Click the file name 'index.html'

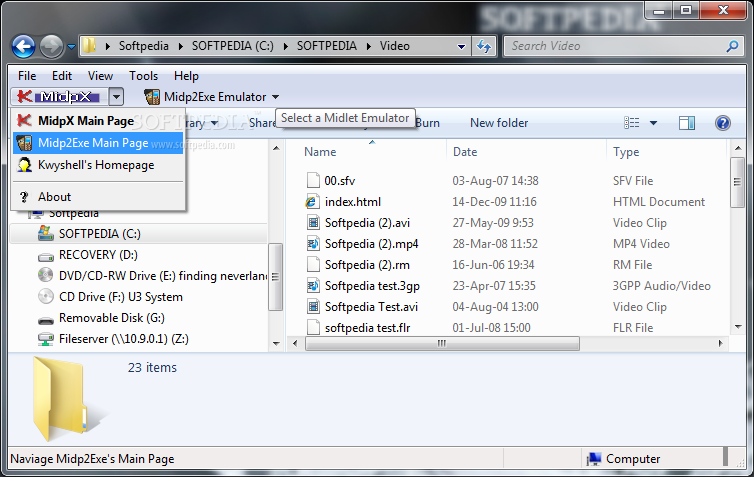tap(352, 202)
